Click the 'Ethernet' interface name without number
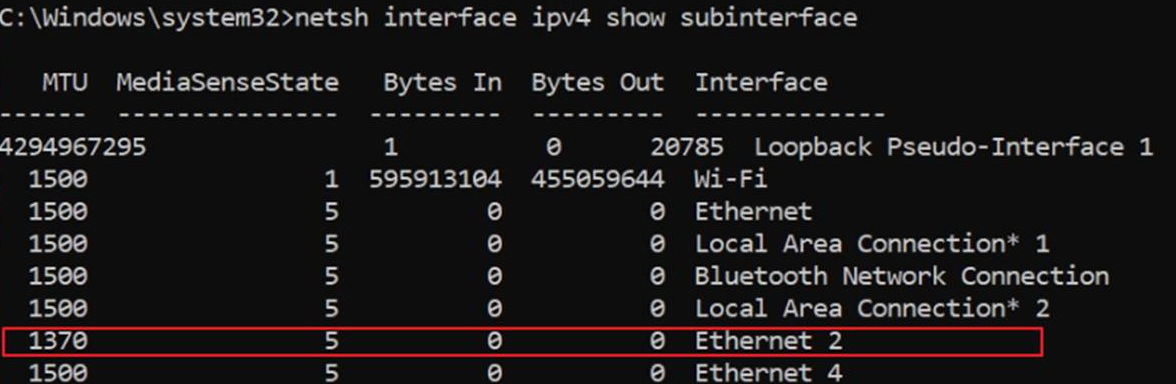This screenshot has width=1176, height=384. coord(753,212)
